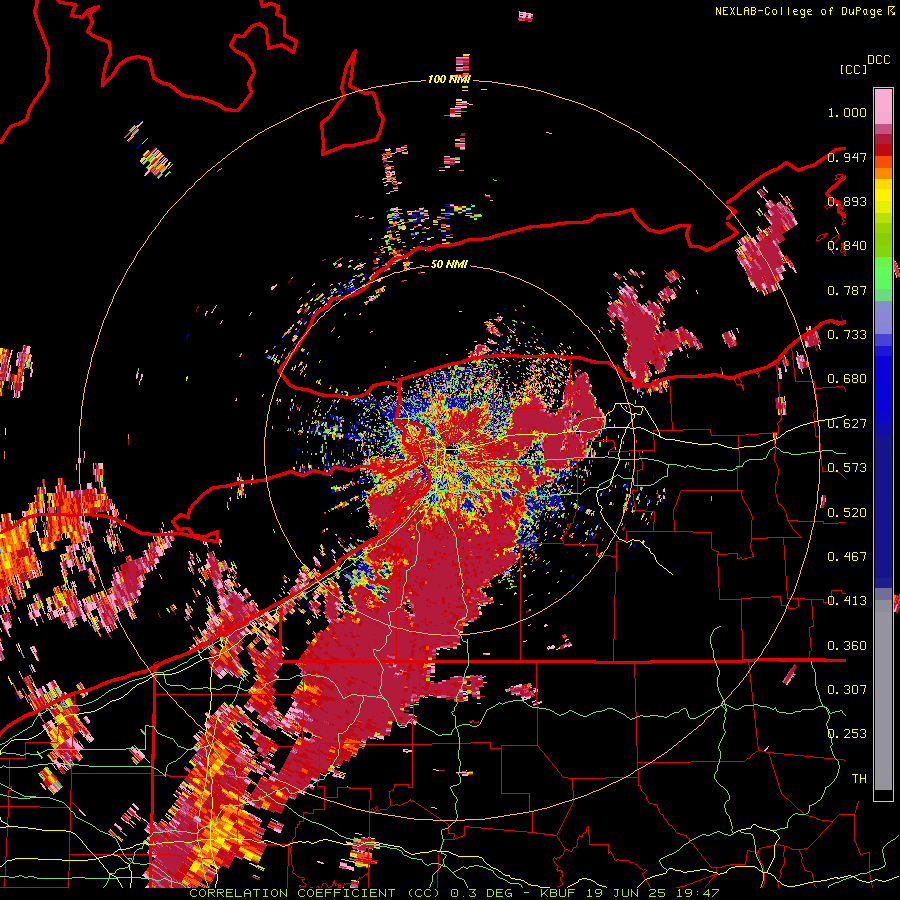Click the pink swatch at top of color bar
Viewport: 900px width, 900px height.
pos(883,106)
